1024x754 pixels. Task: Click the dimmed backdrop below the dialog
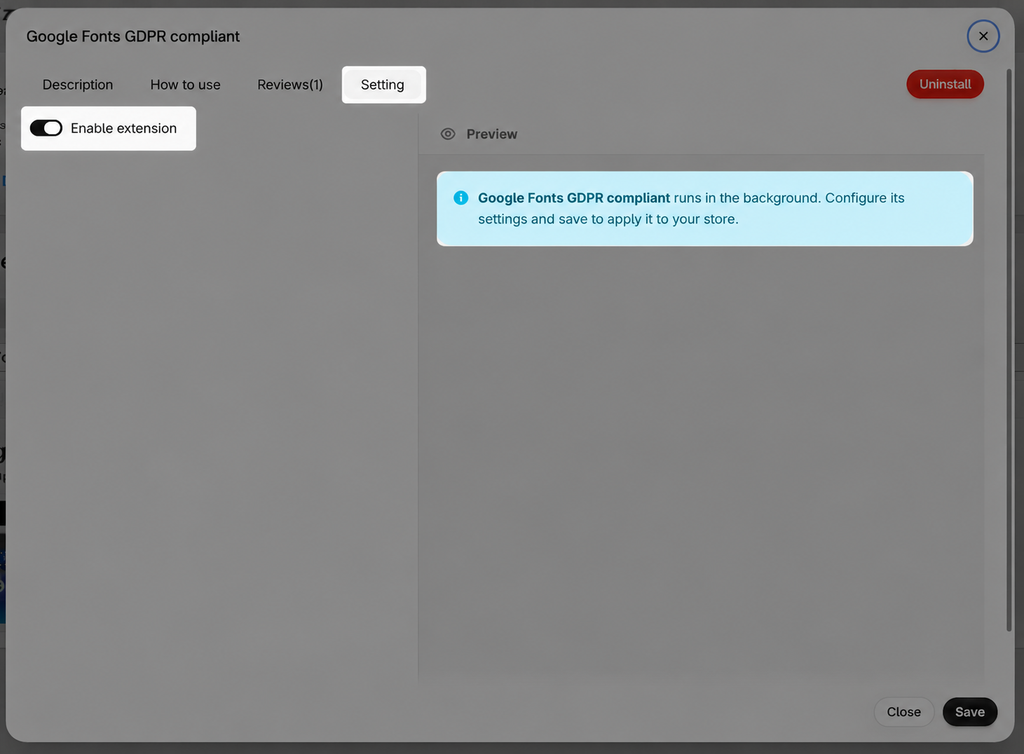click(x=512, y=748)
